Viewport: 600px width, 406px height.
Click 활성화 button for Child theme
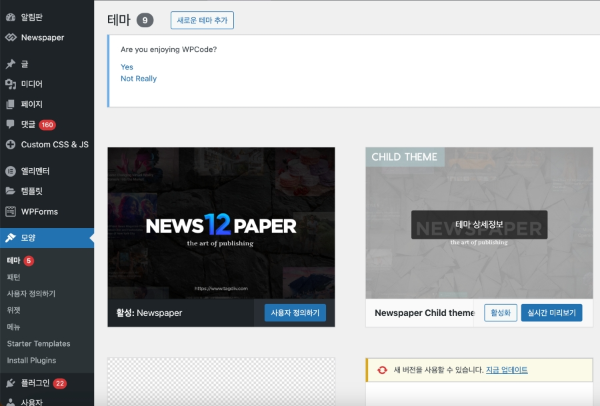(x=501, y=313)
